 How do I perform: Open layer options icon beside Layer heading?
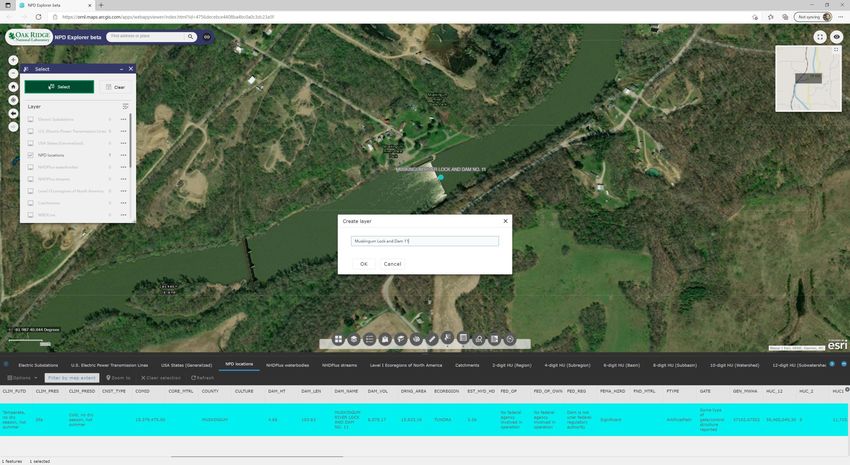[x=125, y=106]
